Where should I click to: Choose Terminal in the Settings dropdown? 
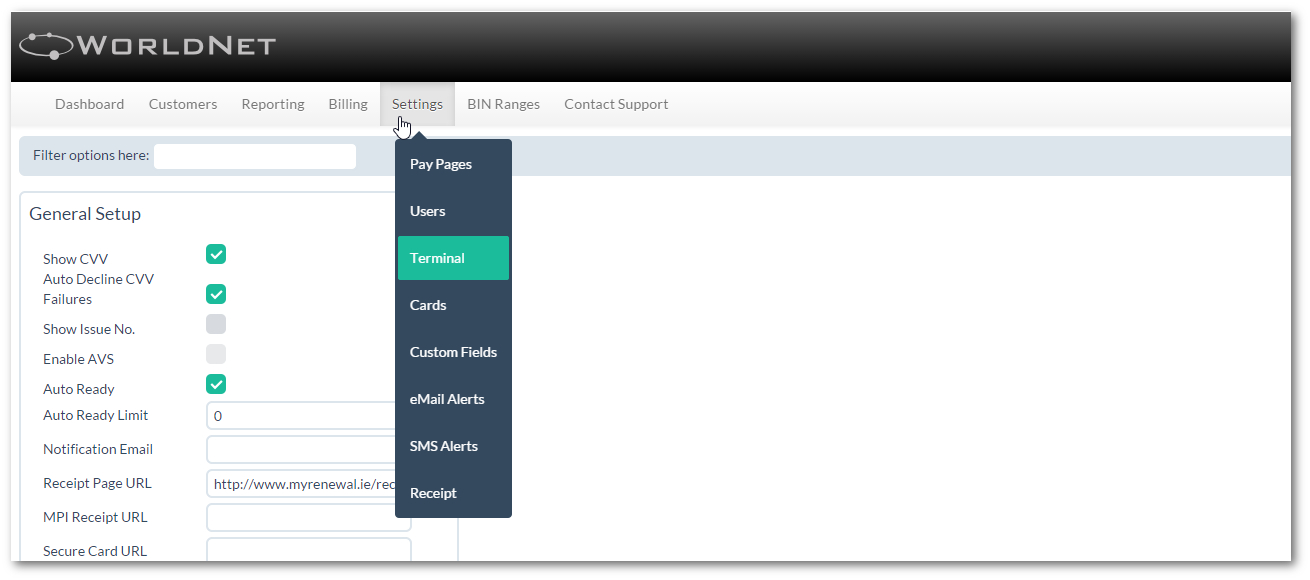[453, 258]
